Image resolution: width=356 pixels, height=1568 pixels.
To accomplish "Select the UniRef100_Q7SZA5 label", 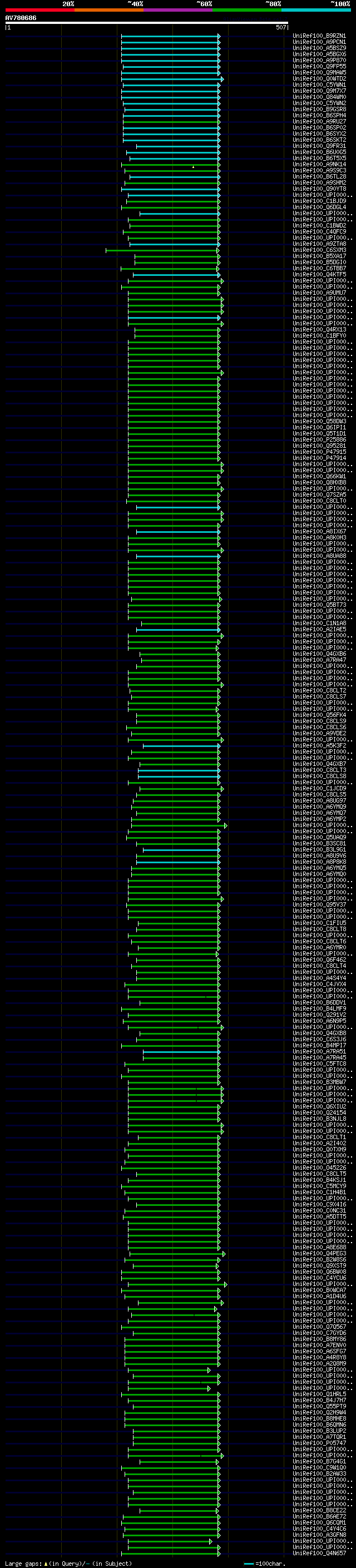I will pyautogui.click(x=319, y=495).
